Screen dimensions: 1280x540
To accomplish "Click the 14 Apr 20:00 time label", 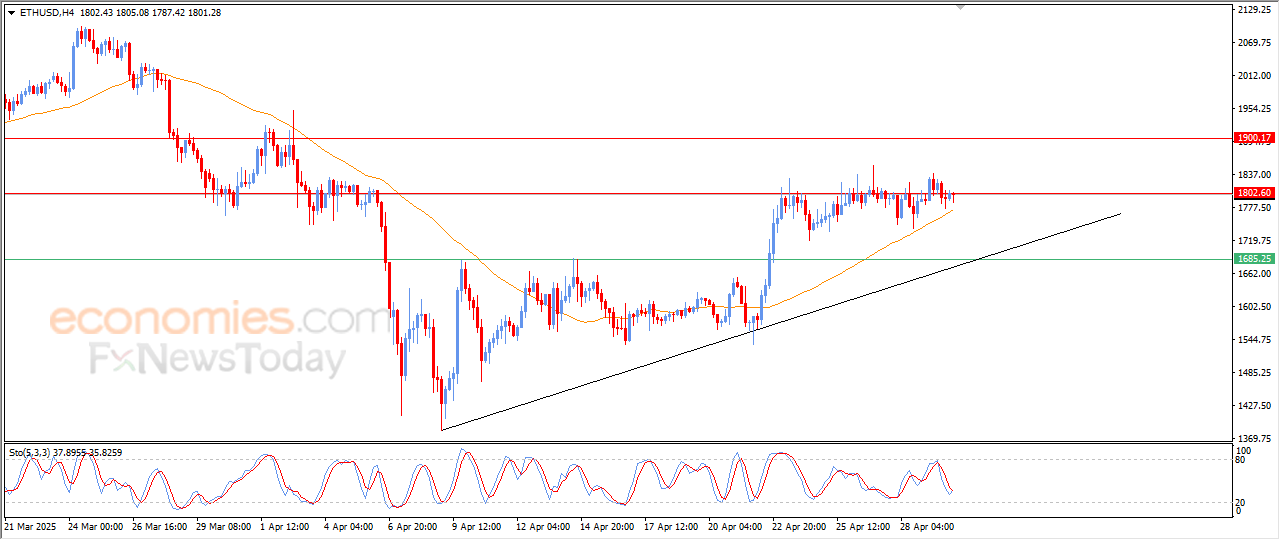I will click(x=607, y=525).
